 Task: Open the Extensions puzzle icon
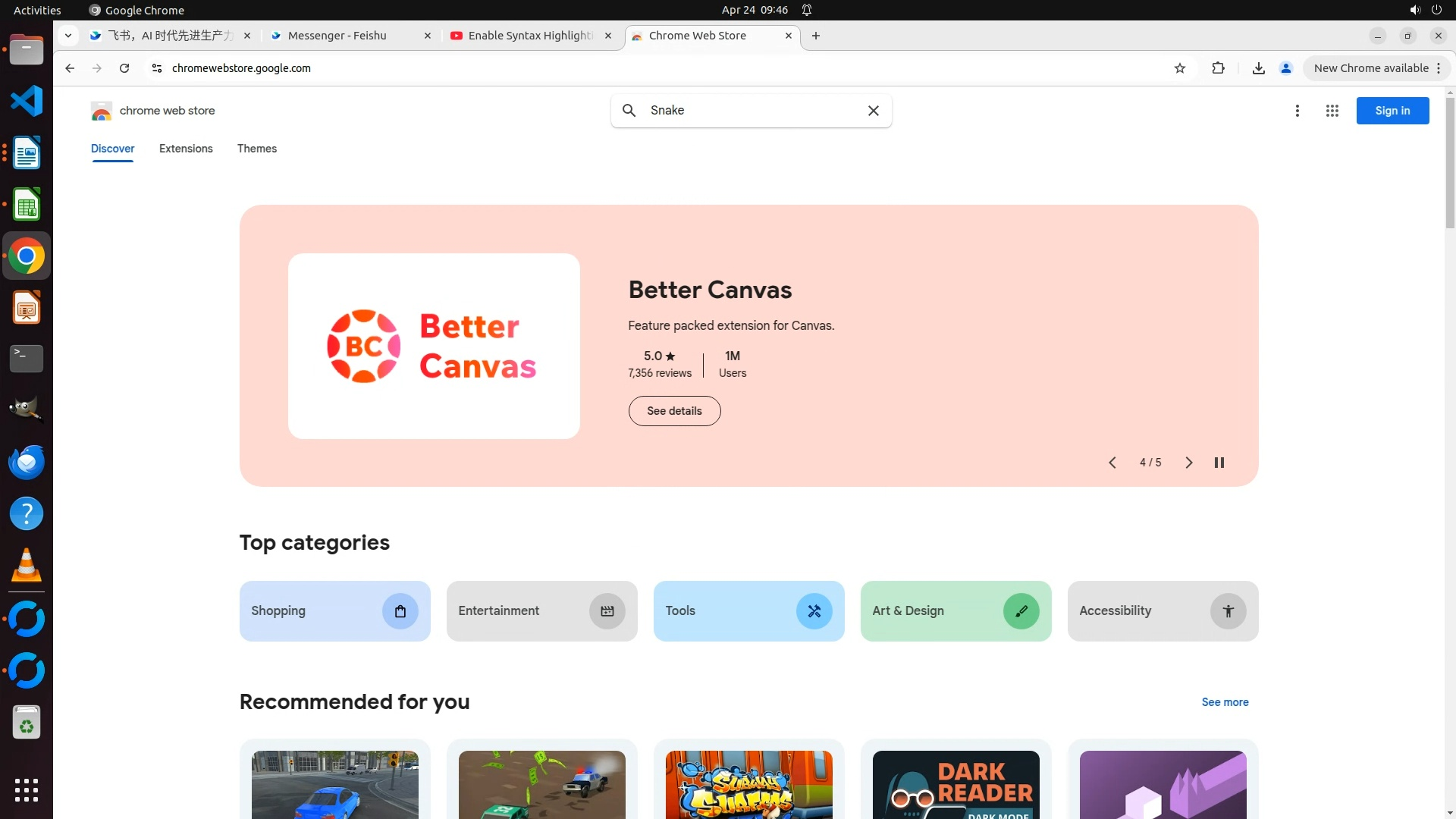(1218, 68)
